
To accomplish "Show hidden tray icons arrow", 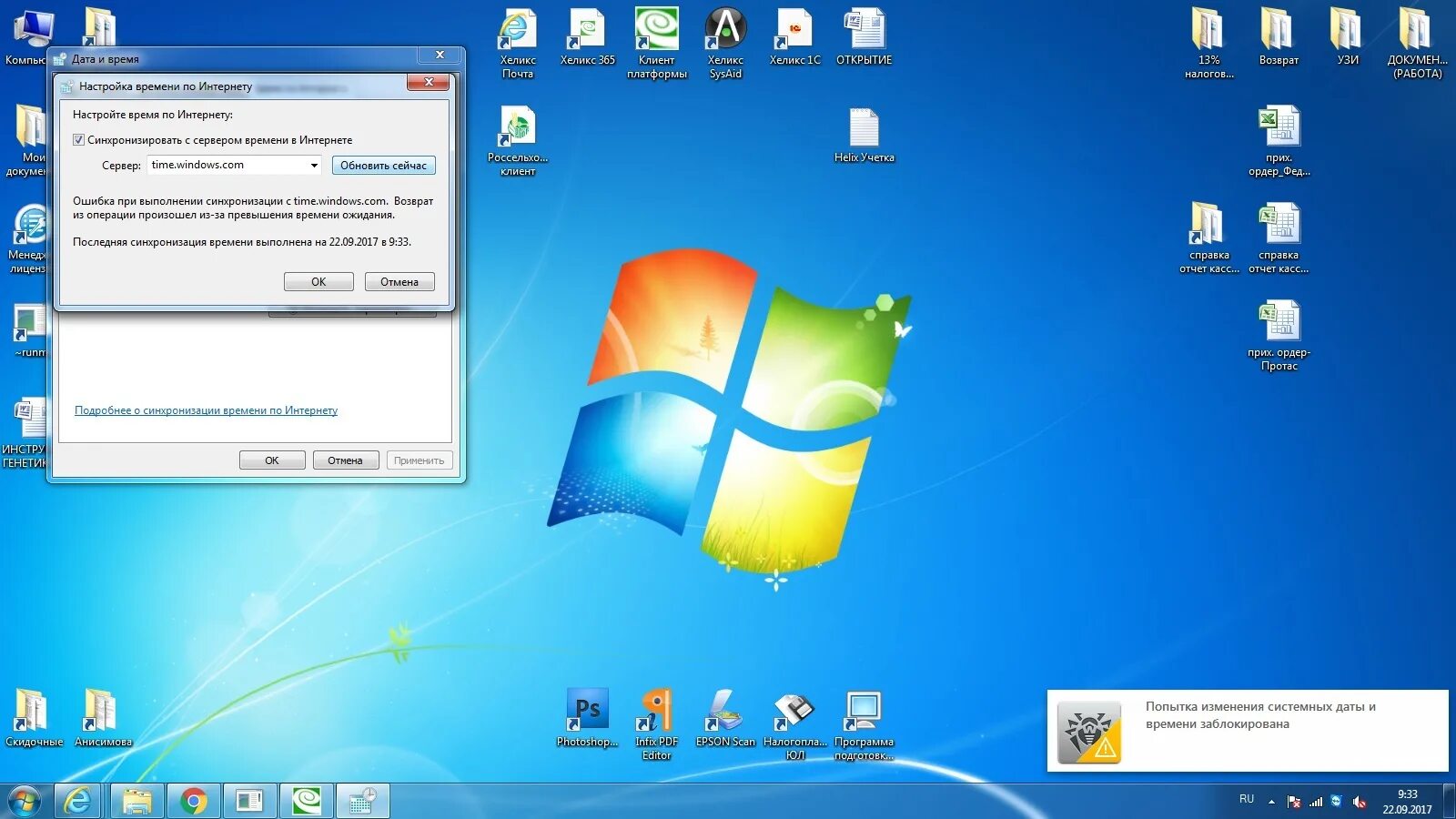I will pos(1271,802).
